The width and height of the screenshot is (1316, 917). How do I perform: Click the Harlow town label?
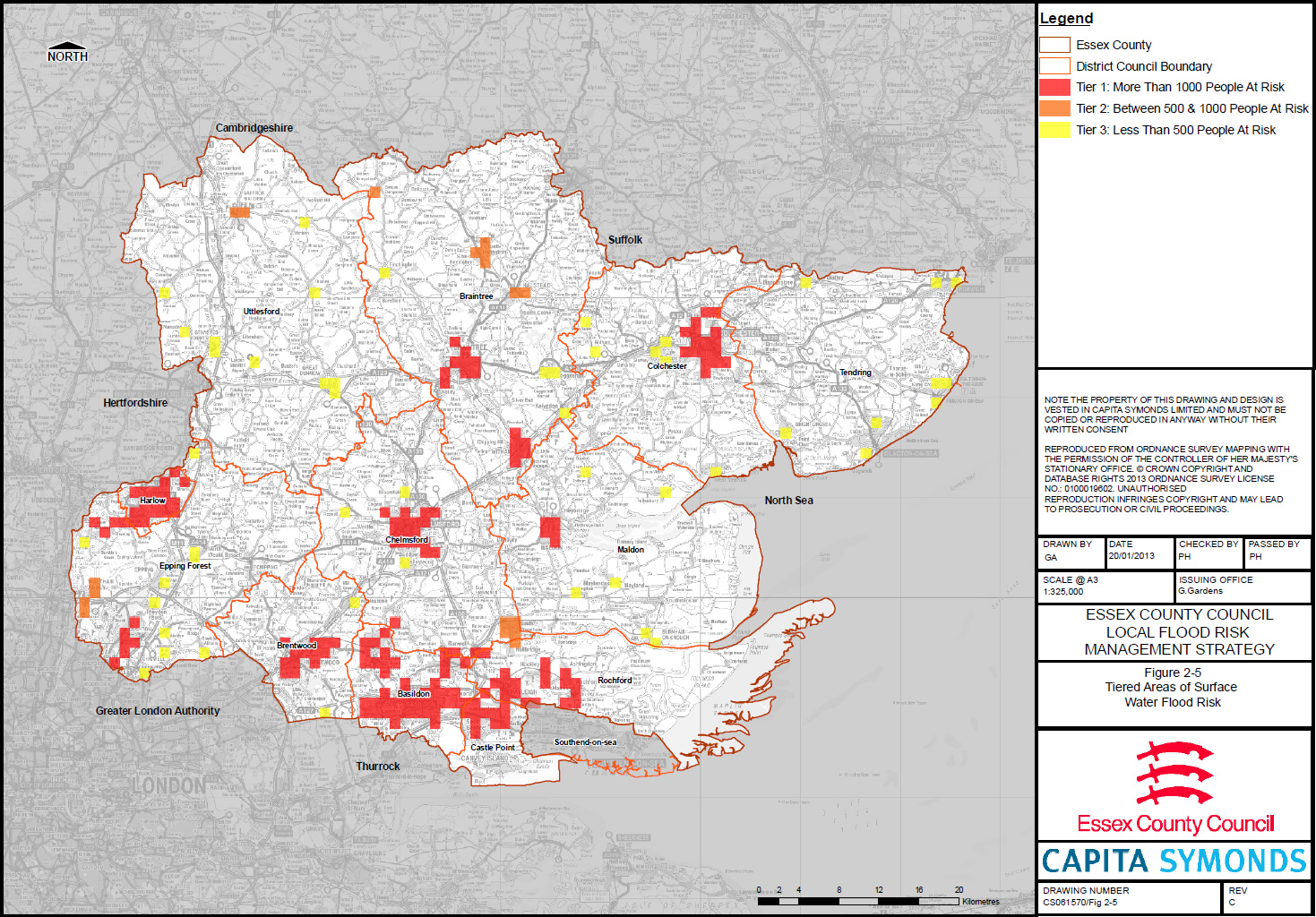152,501
